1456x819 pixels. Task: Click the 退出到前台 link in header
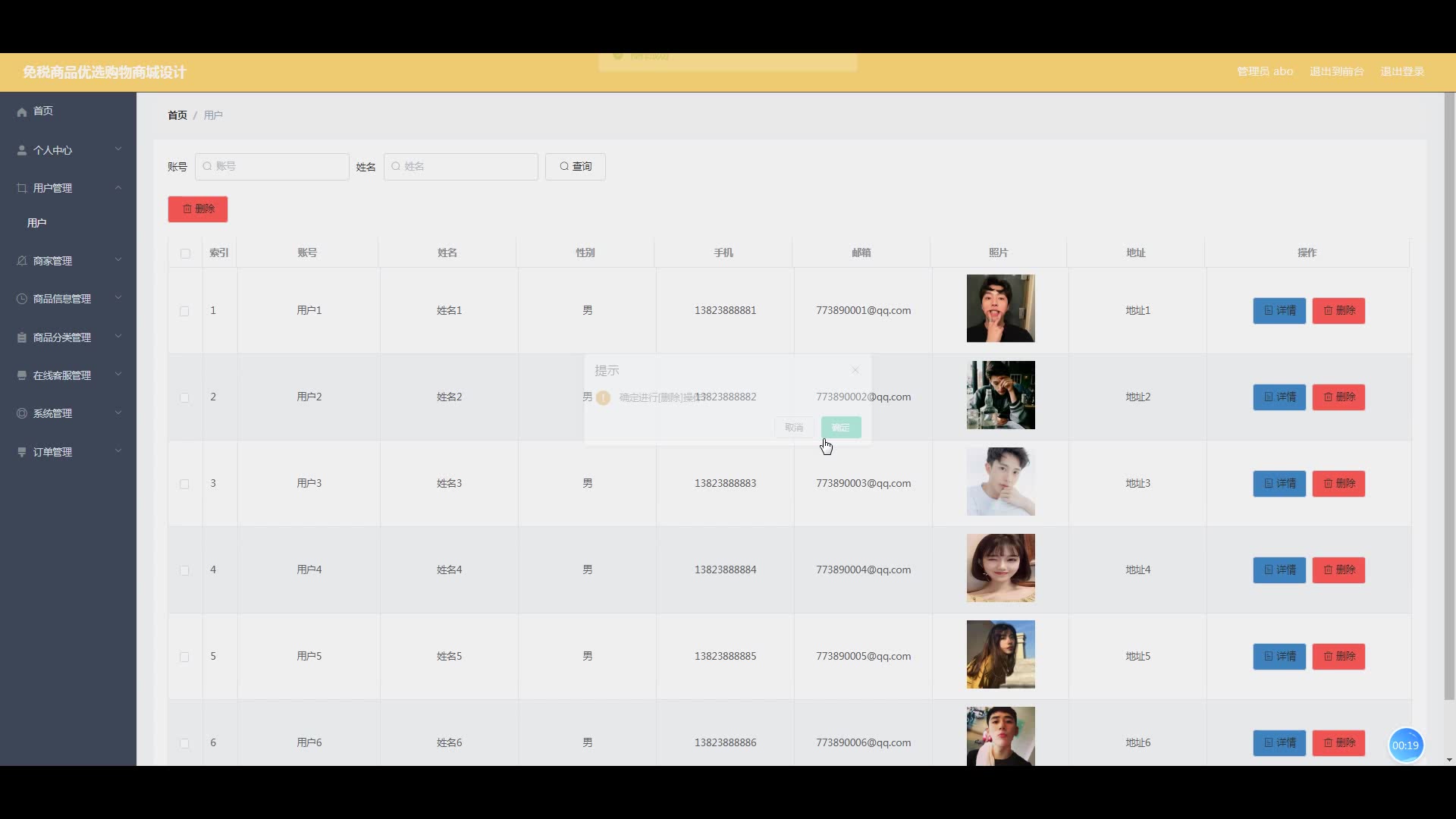click(1337, 71)
